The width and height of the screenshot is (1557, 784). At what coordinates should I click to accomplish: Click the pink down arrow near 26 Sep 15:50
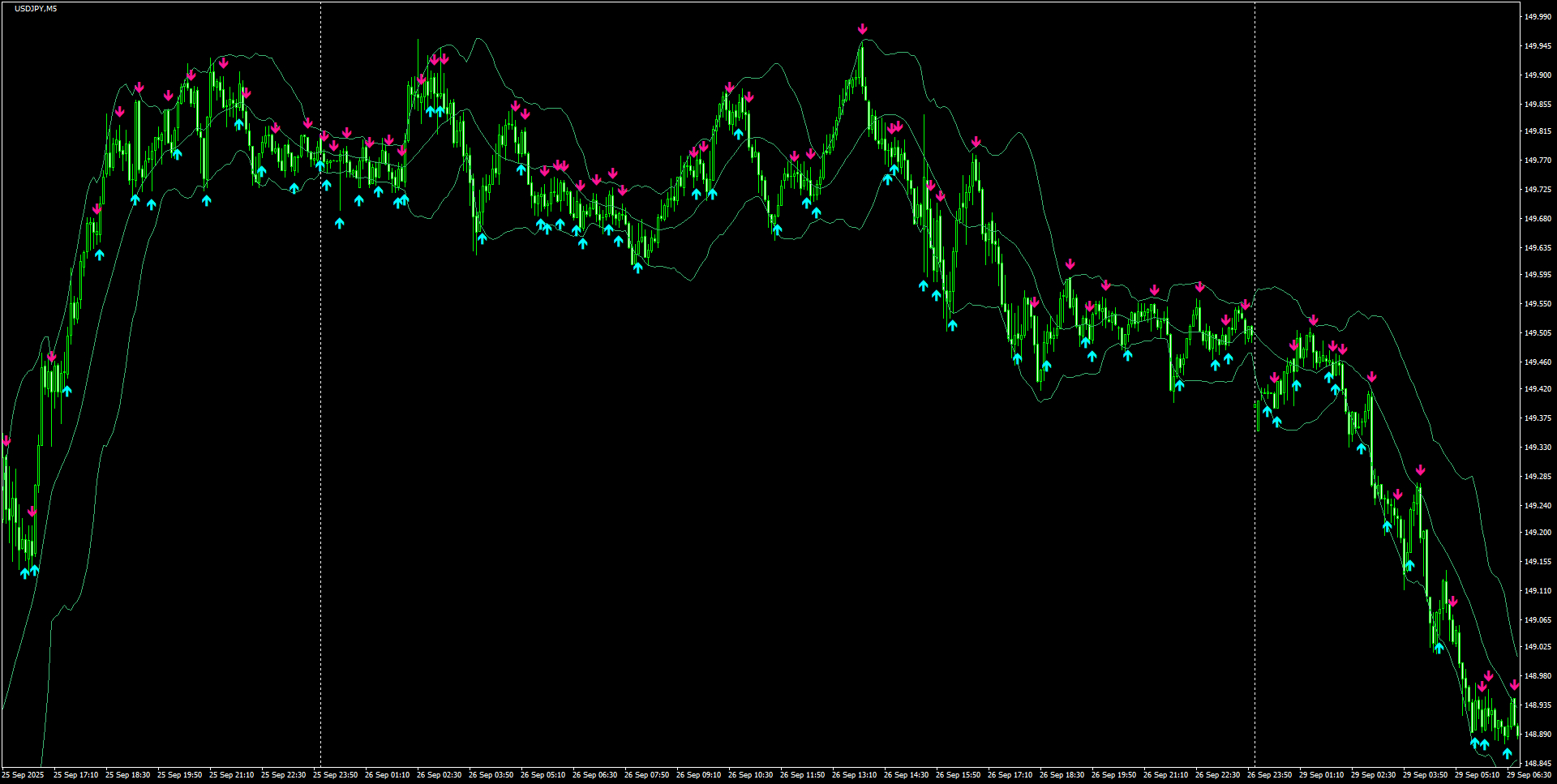point(976,139)
